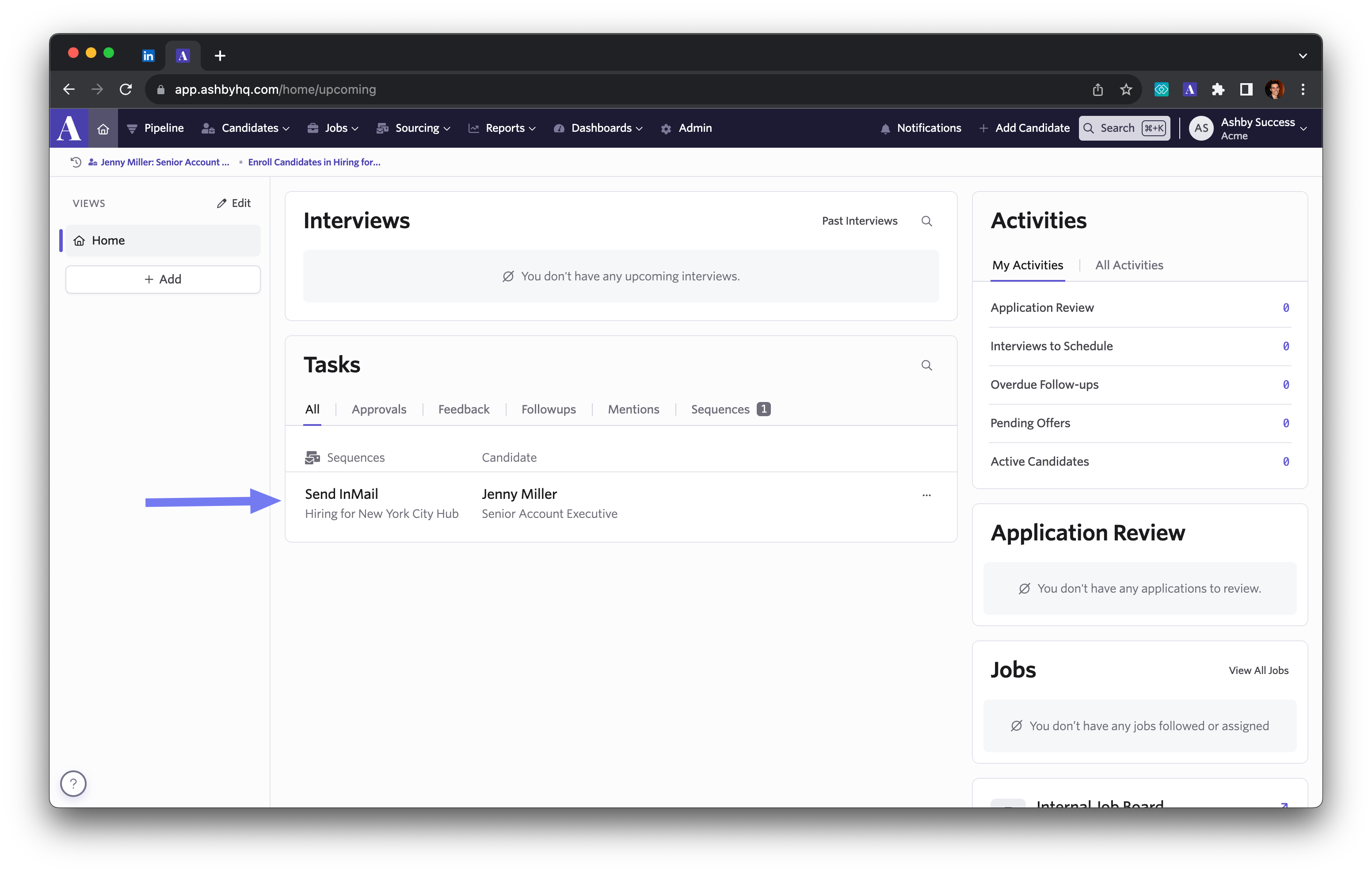Open the Past Interviews link
Screen dimensions: 1372x873
[859, 221]
